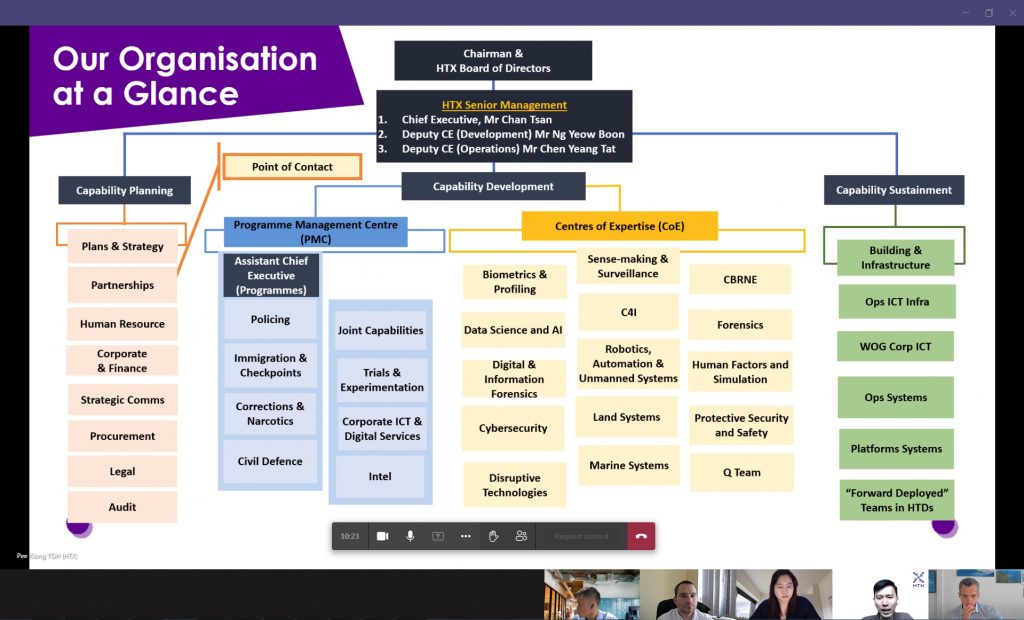The width and height of the screenshot is (1024, 620).
Task: Click the presenter name label Pee Xiong TOH
Action: (47, 556)
